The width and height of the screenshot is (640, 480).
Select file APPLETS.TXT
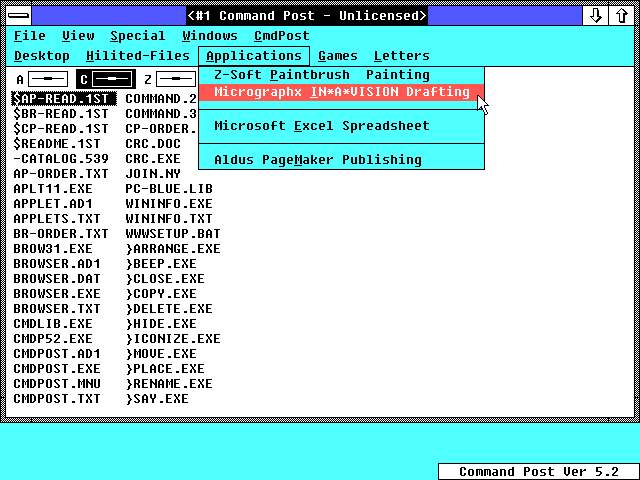[57, 218]
